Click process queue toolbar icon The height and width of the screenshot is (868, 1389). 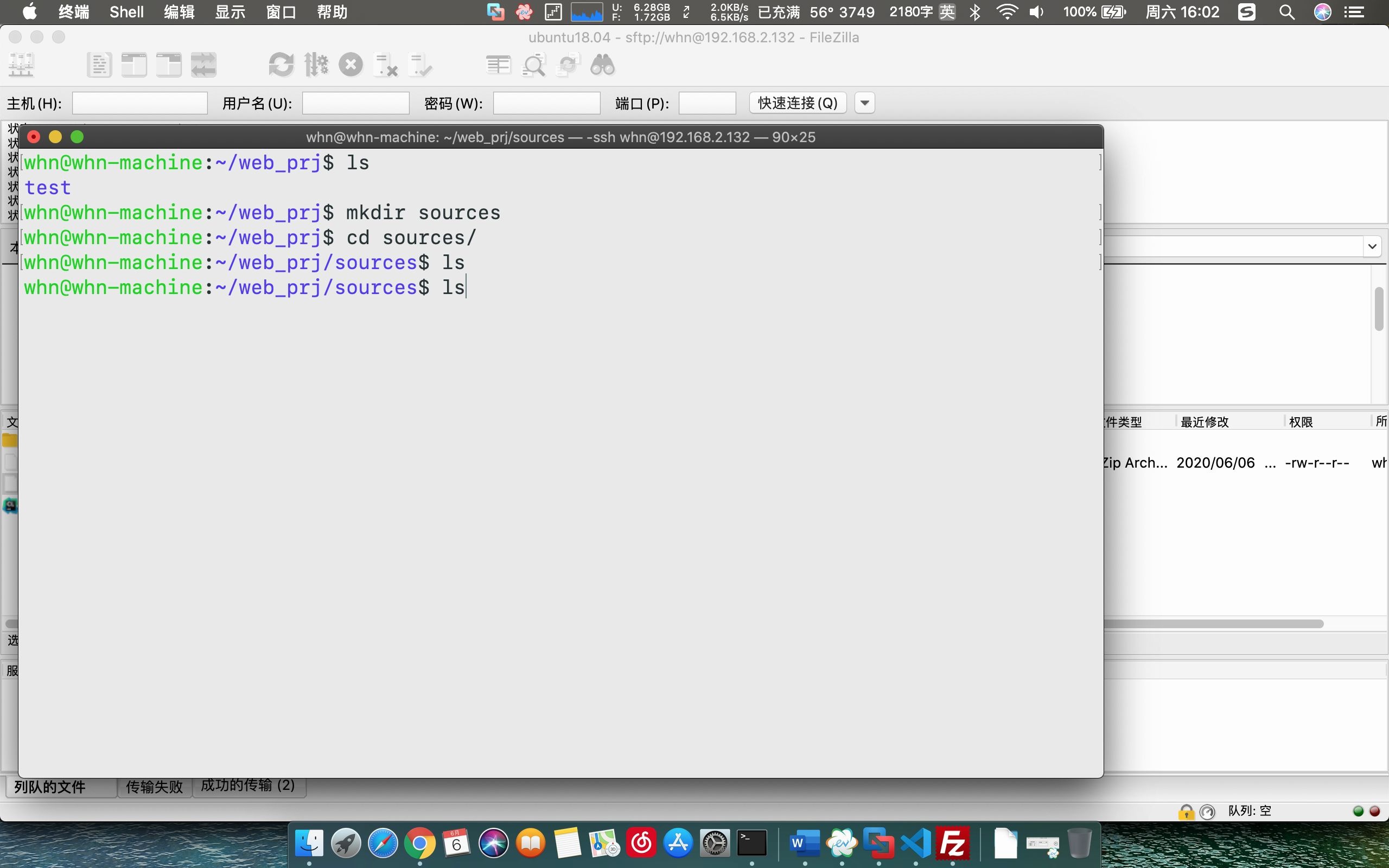(x=316, y=65)
